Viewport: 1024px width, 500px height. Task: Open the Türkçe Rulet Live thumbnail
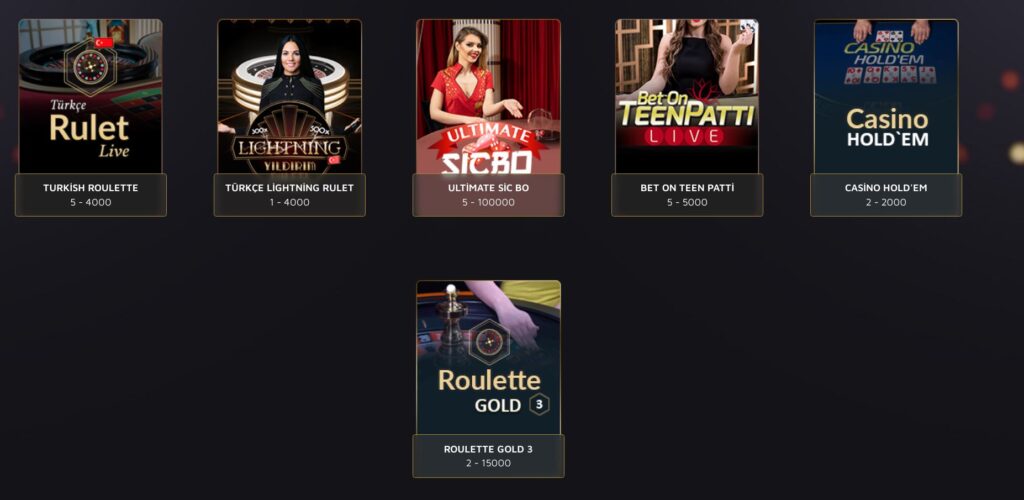90,96
